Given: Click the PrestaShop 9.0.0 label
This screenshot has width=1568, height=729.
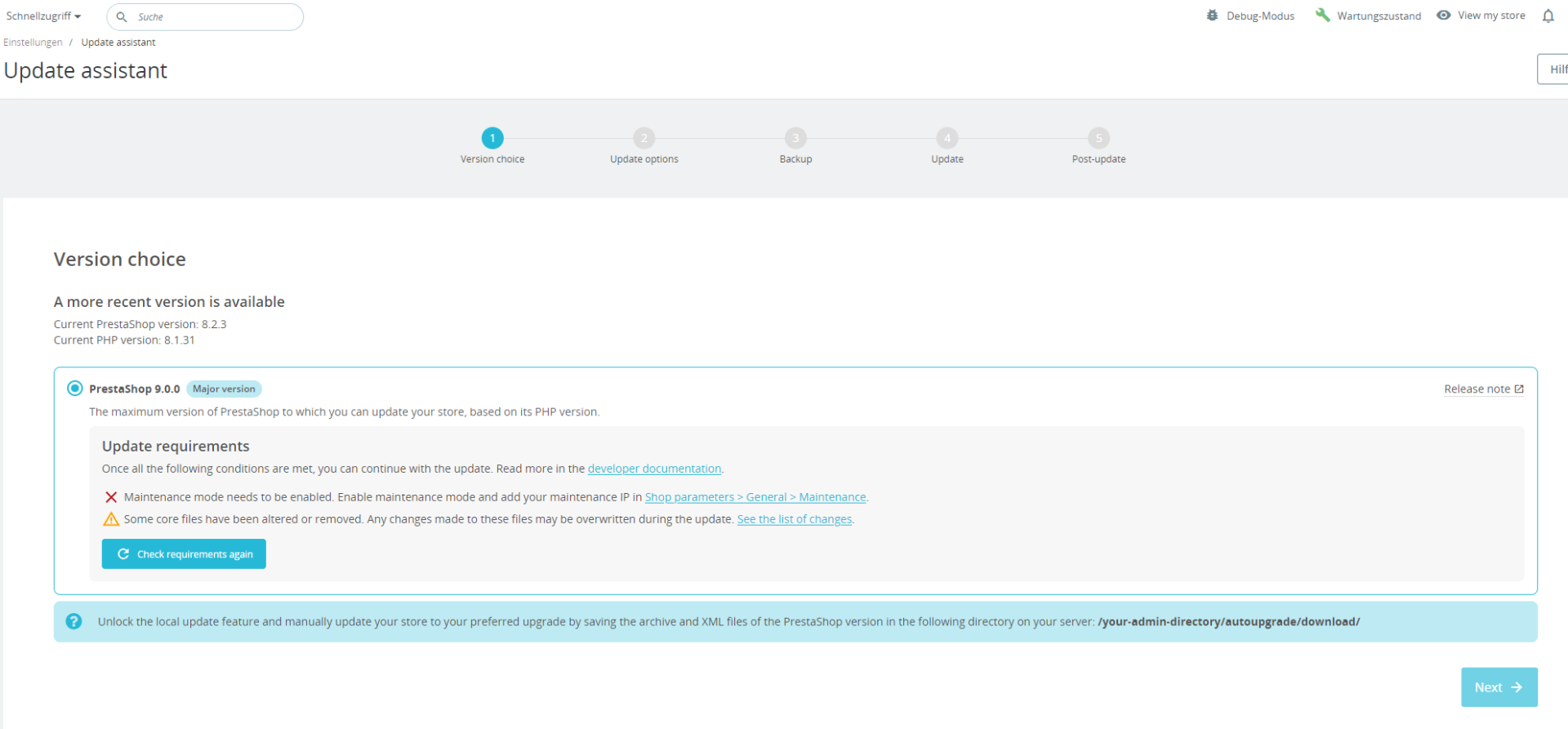Looking at the screenshot, I should (x=135, y=389).
